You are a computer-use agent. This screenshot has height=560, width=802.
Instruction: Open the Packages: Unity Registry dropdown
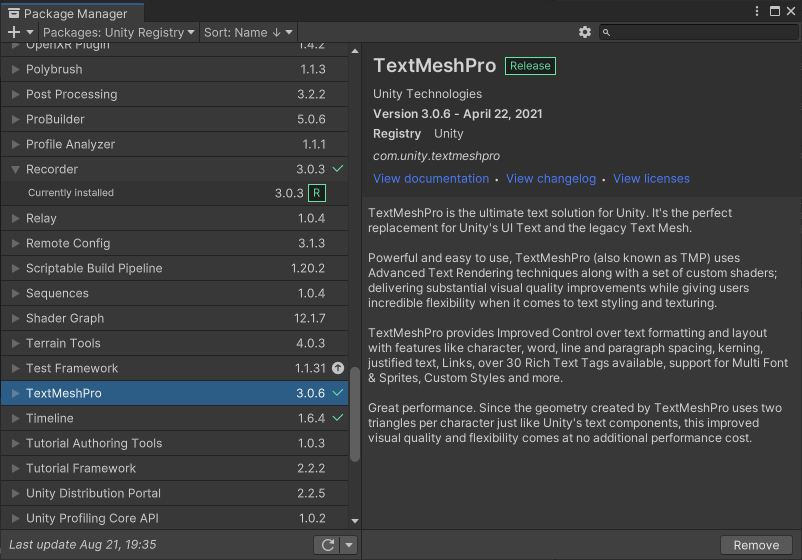pos(119,32)
